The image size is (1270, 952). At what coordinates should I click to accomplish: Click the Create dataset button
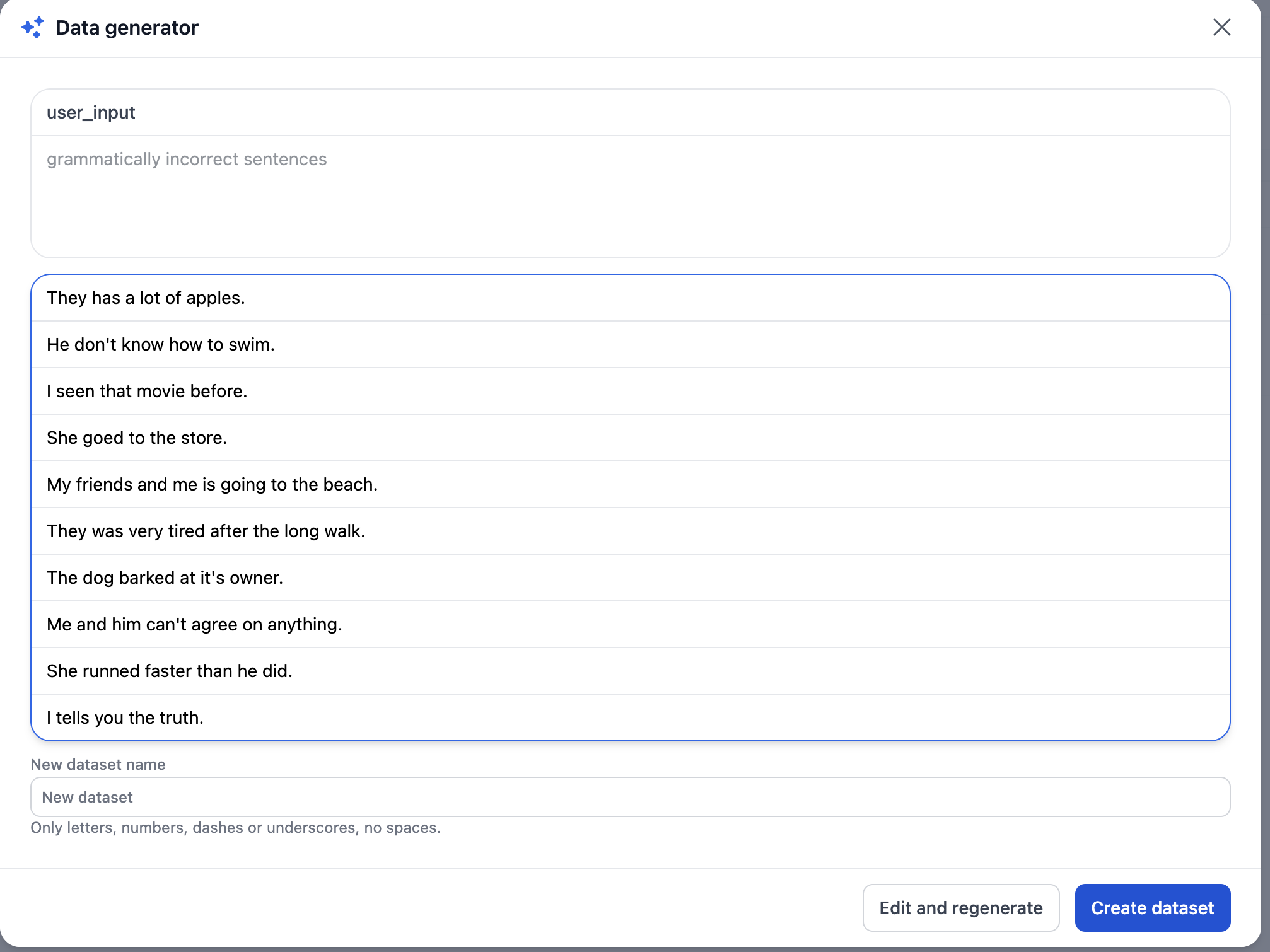coord(1152,908)
